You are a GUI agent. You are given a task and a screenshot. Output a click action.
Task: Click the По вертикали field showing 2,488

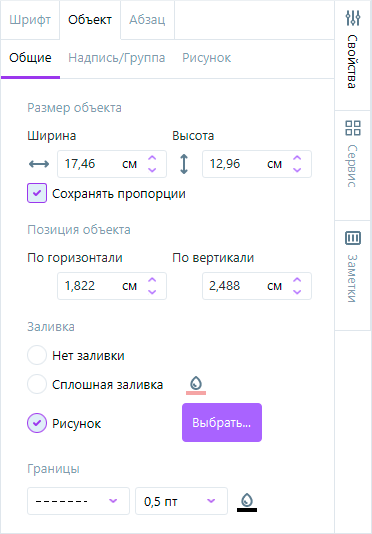pyautogui.click(x=257, y=286)
